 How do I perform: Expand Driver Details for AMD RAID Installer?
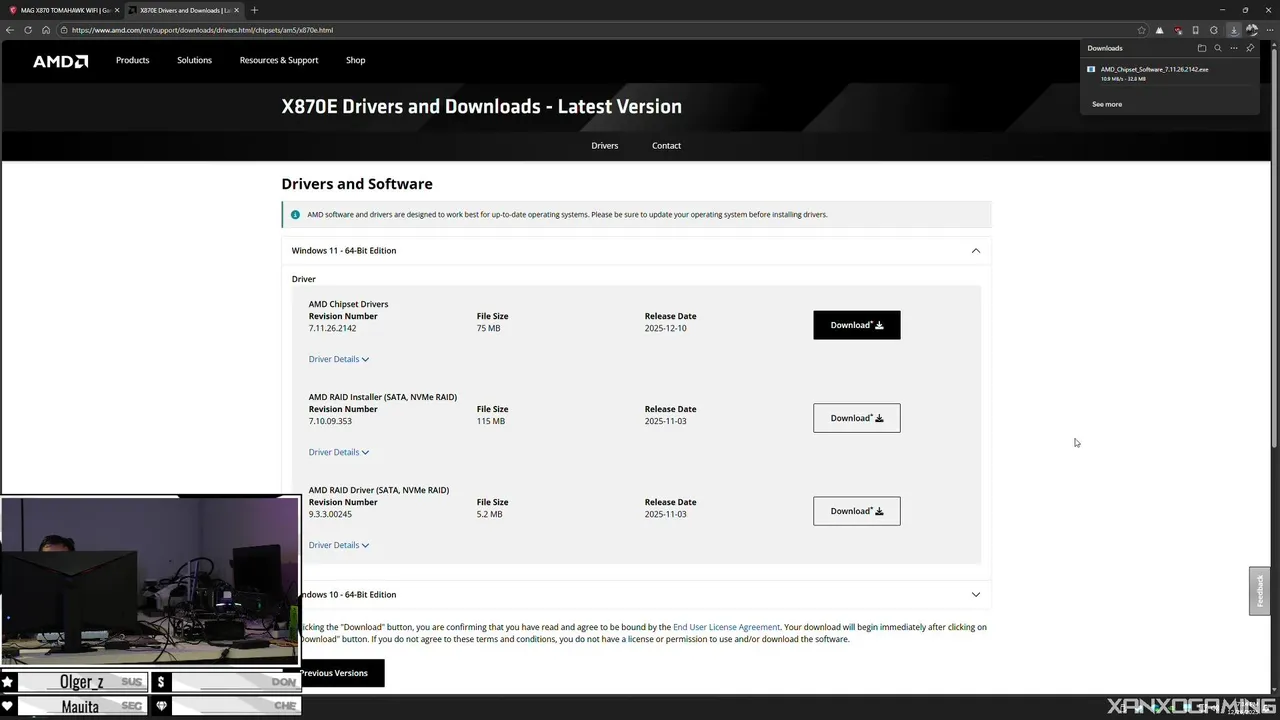[339, 452]
